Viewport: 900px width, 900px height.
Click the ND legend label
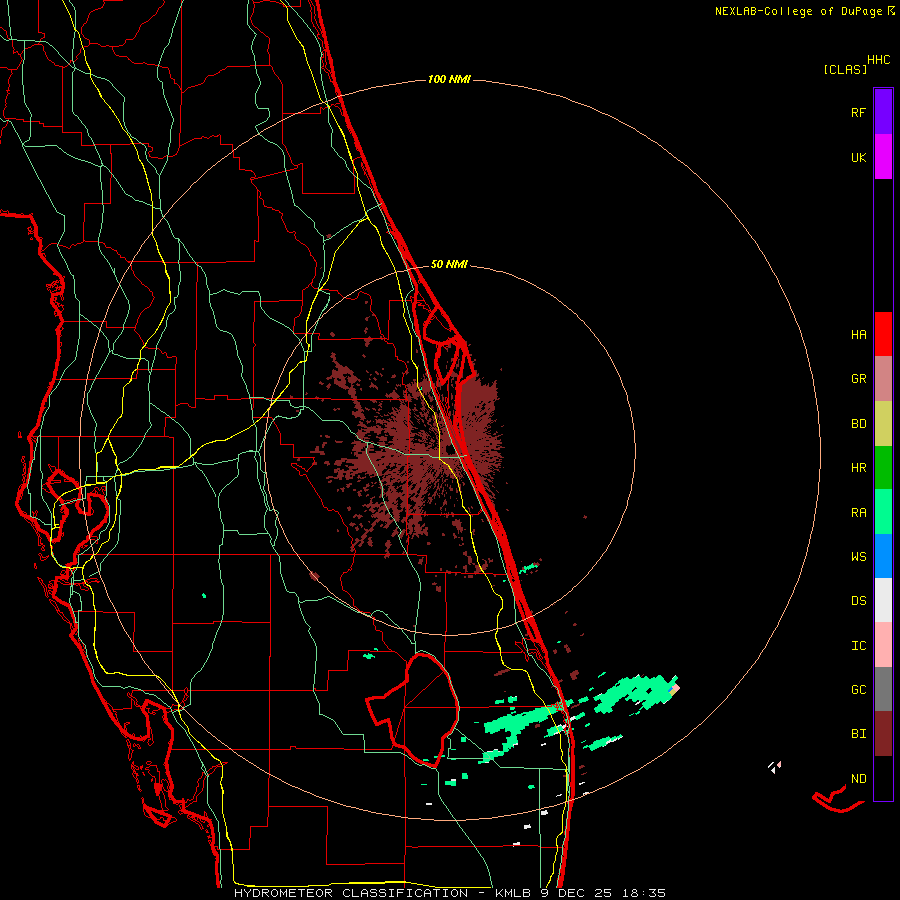pyautogui.click(x=858, y=779)
